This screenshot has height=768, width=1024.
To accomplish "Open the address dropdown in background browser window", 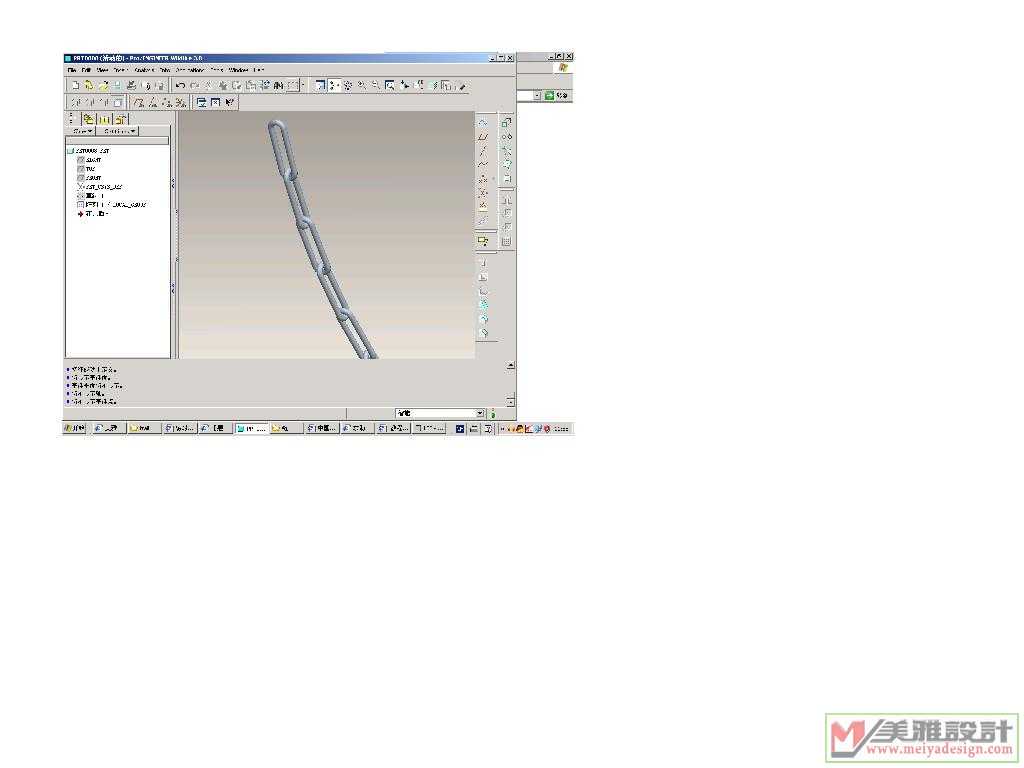I will point(537,95).
